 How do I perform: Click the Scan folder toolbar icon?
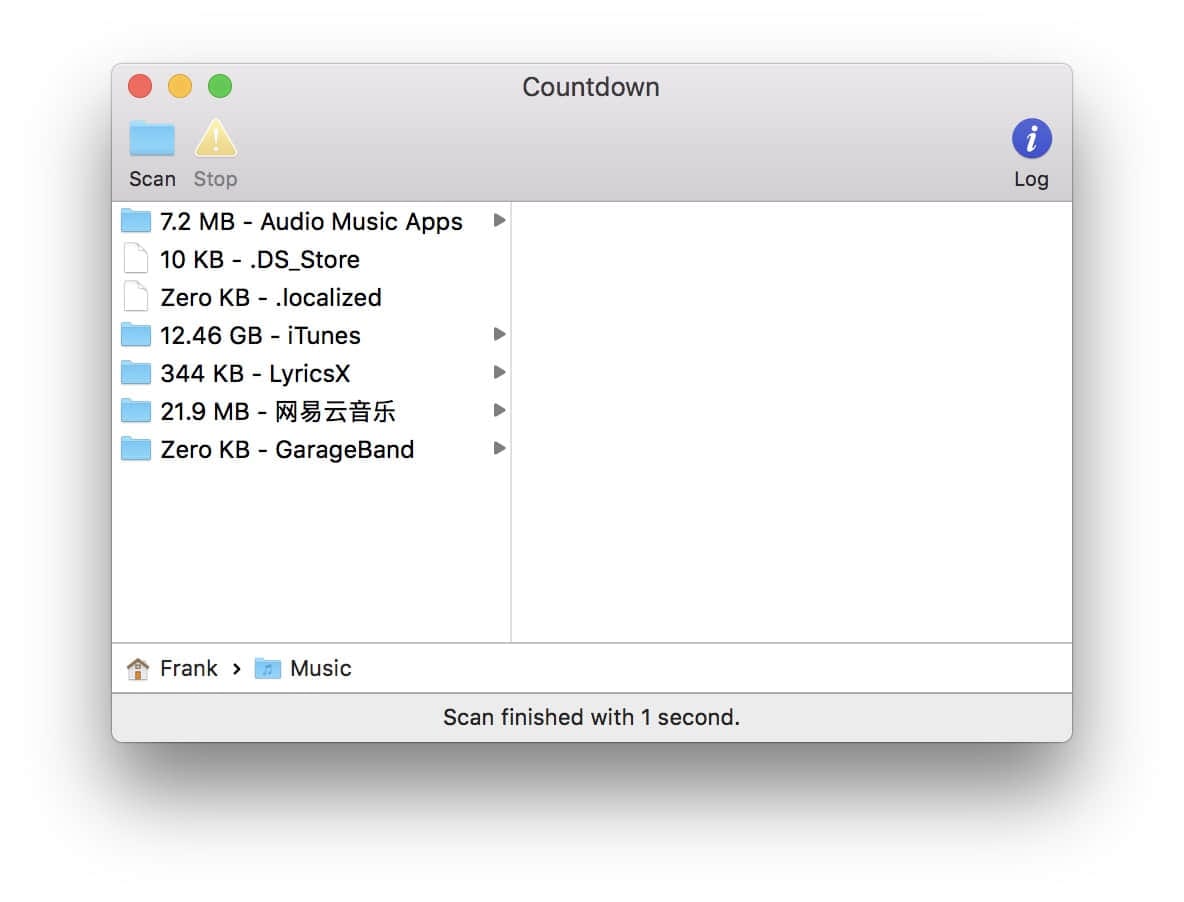click(x=152, y=138)
